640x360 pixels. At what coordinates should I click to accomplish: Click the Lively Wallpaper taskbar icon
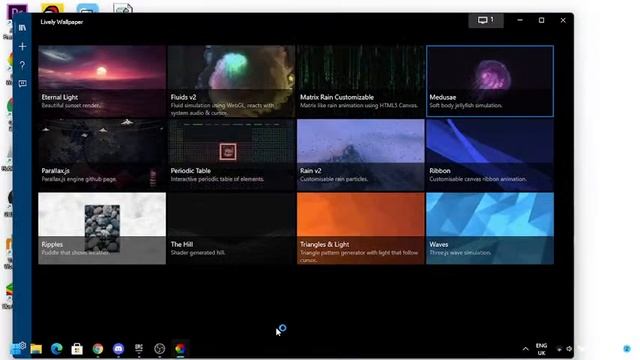tap(180, 349)
